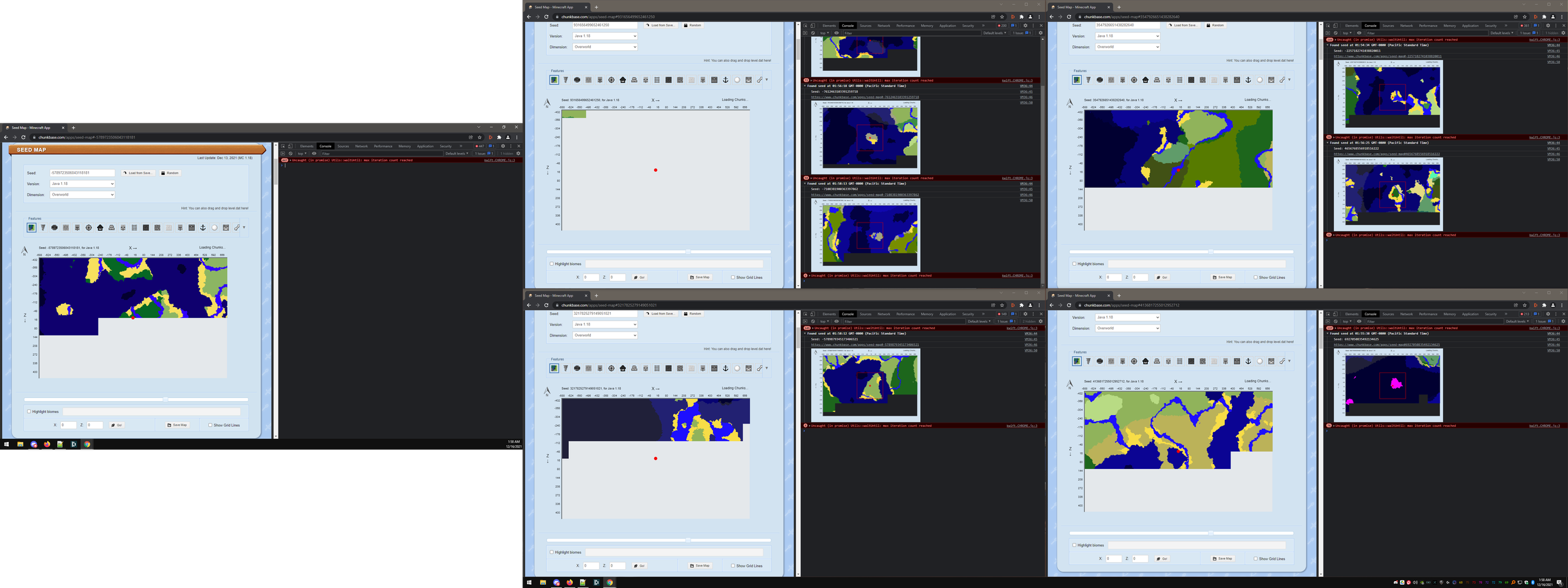Open Firefox from left monitor taskbar
Image resolution: width=1568 pixels, height=588 pixels.
(47, 444)
